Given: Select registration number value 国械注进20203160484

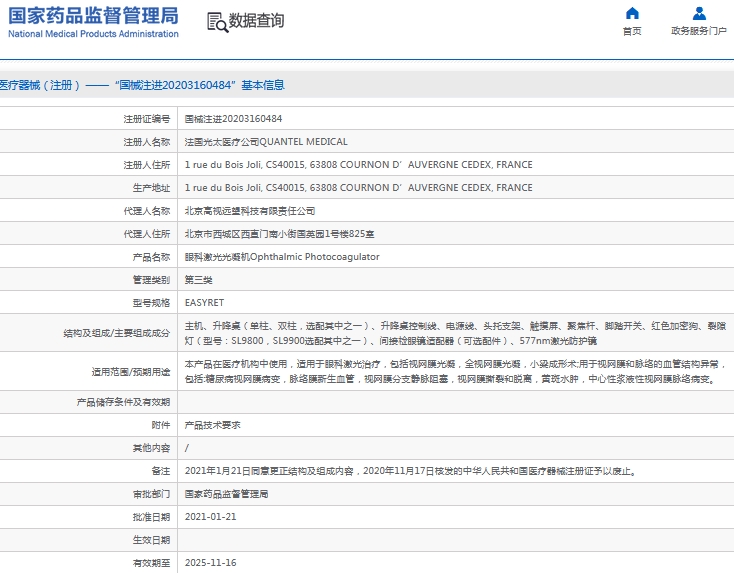Looking at the screenshot, I should tap(233, 119).
